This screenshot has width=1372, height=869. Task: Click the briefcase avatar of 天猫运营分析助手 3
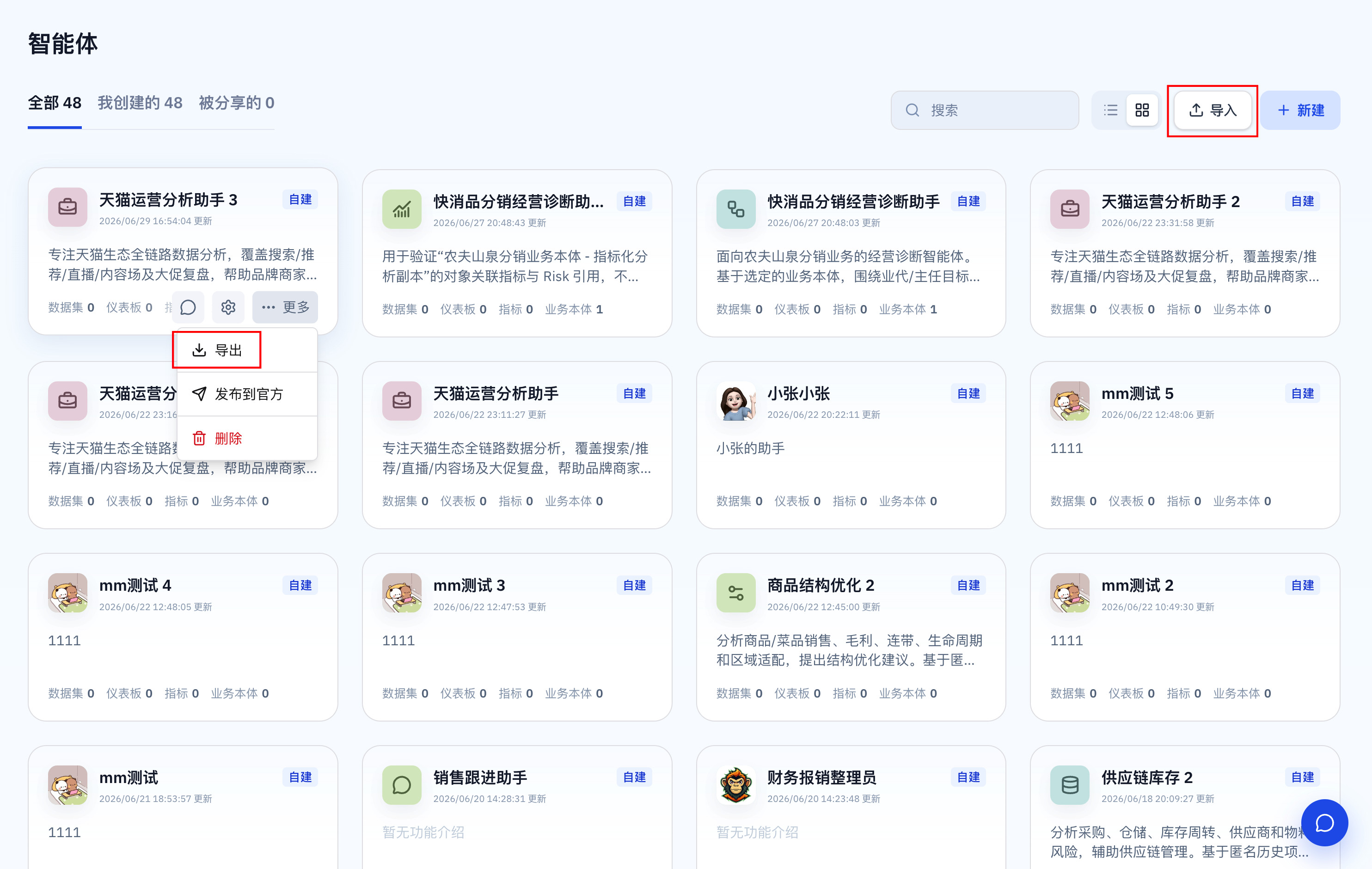point(67,207)
